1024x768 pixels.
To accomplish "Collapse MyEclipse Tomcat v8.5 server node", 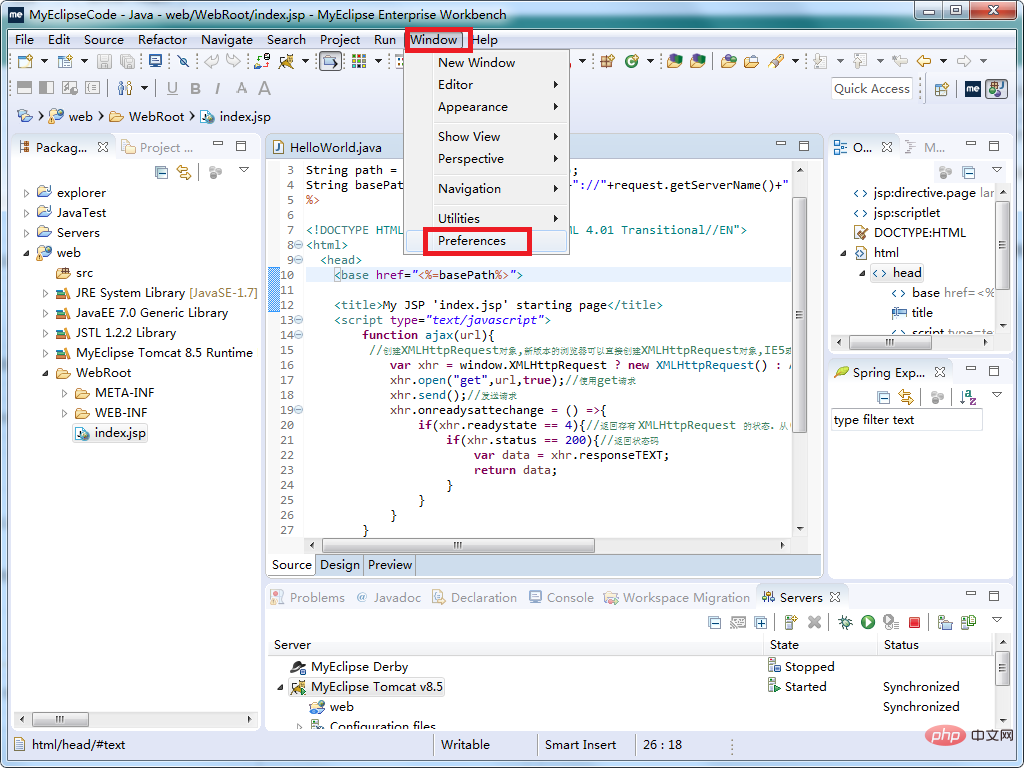I will pyautogui.click(x=281, y=687).
